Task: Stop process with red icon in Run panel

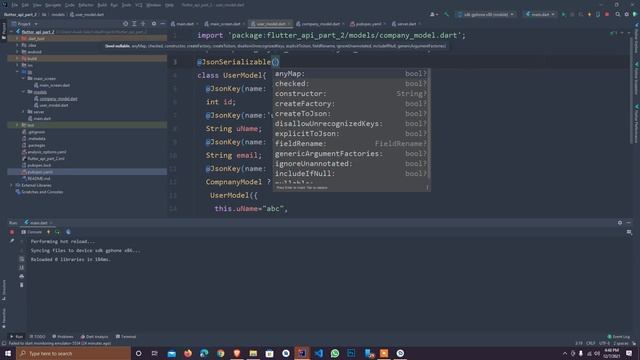Action: [12, 232]
